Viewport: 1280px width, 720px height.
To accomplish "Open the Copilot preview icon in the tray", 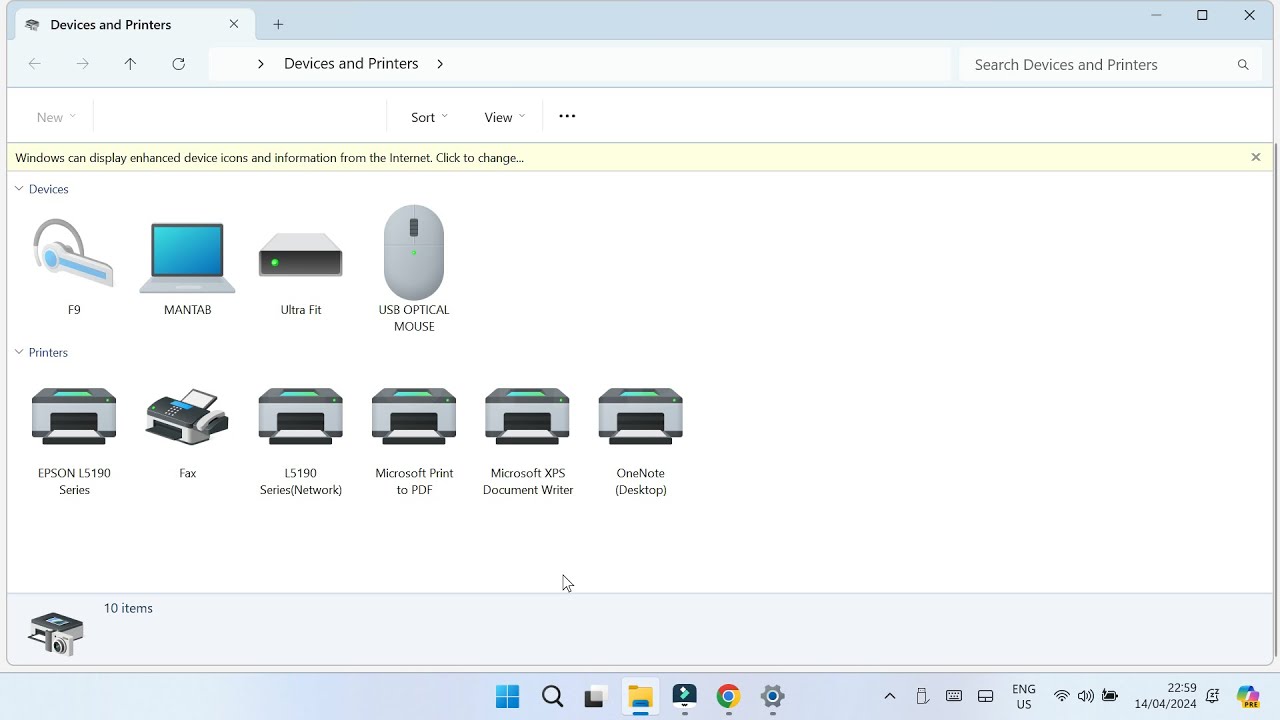I will click(1248, 696).
